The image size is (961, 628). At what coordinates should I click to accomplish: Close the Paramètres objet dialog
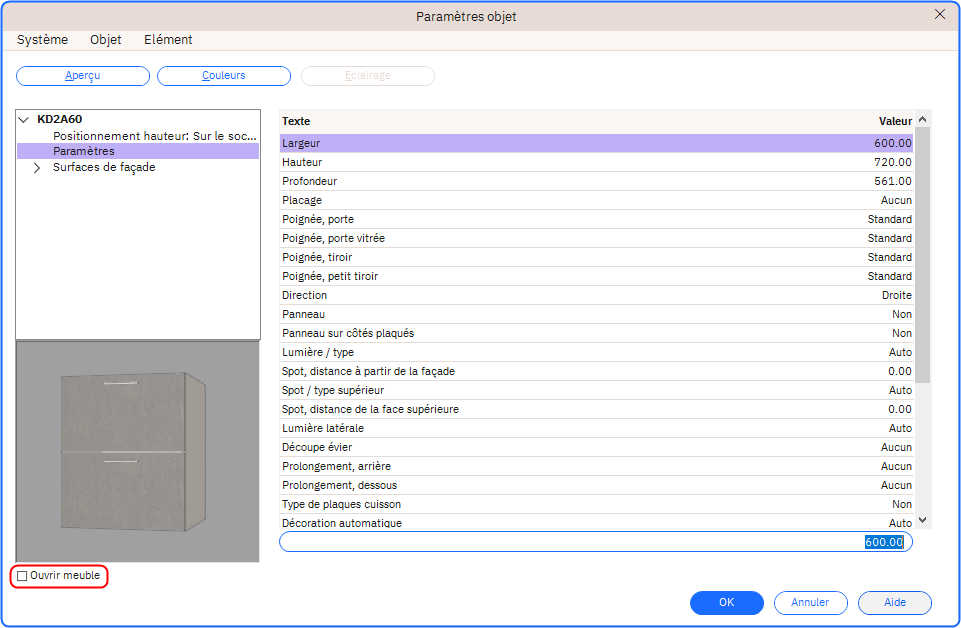pyautogui.click(x=939, y=15)
